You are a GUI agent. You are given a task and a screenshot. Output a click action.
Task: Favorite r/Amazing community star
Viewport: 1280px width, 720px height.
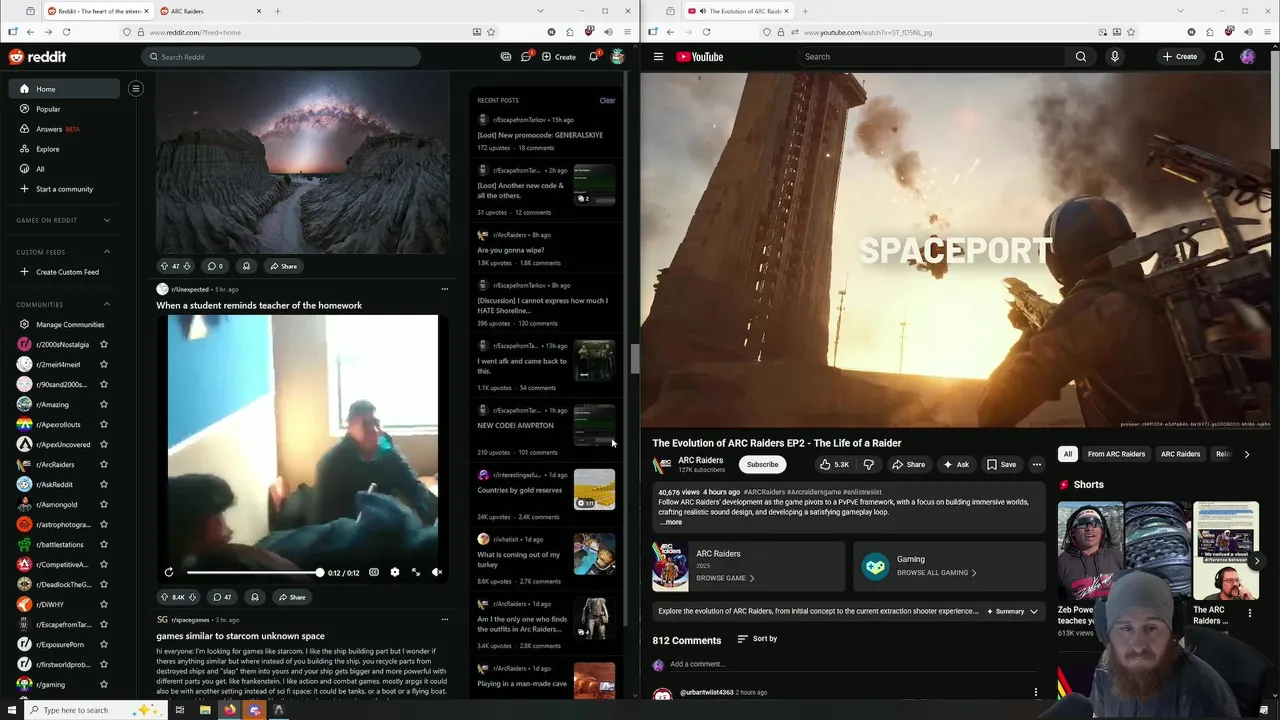[104, 404]
